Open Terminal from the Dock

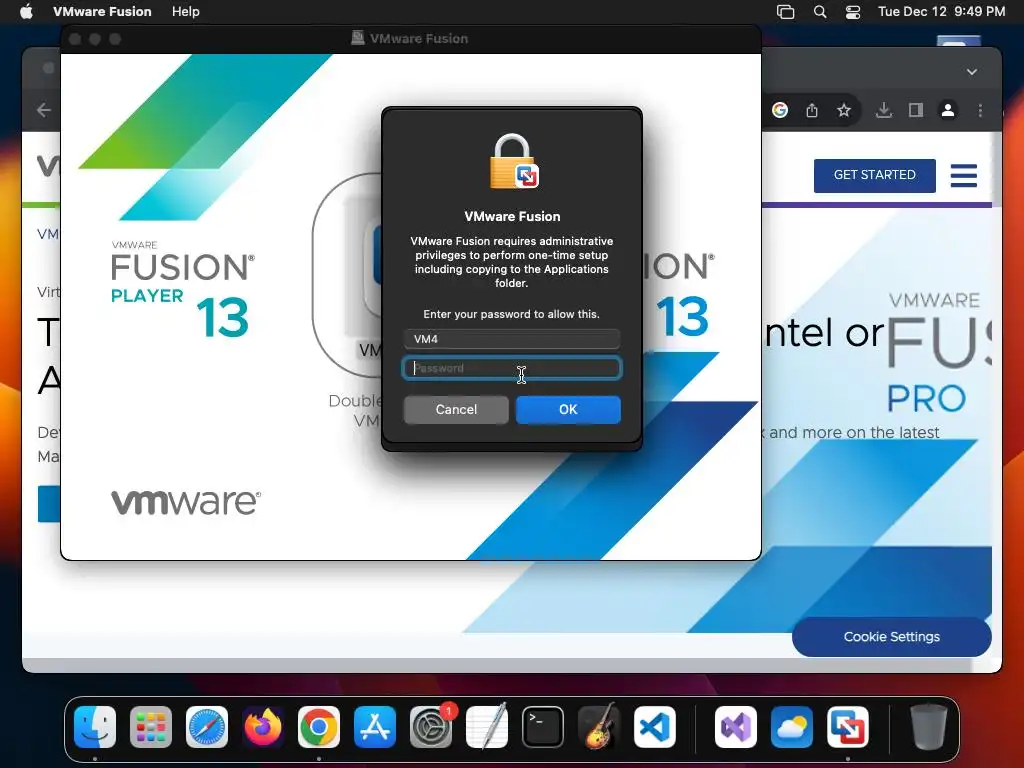click(x=543, y=727)
